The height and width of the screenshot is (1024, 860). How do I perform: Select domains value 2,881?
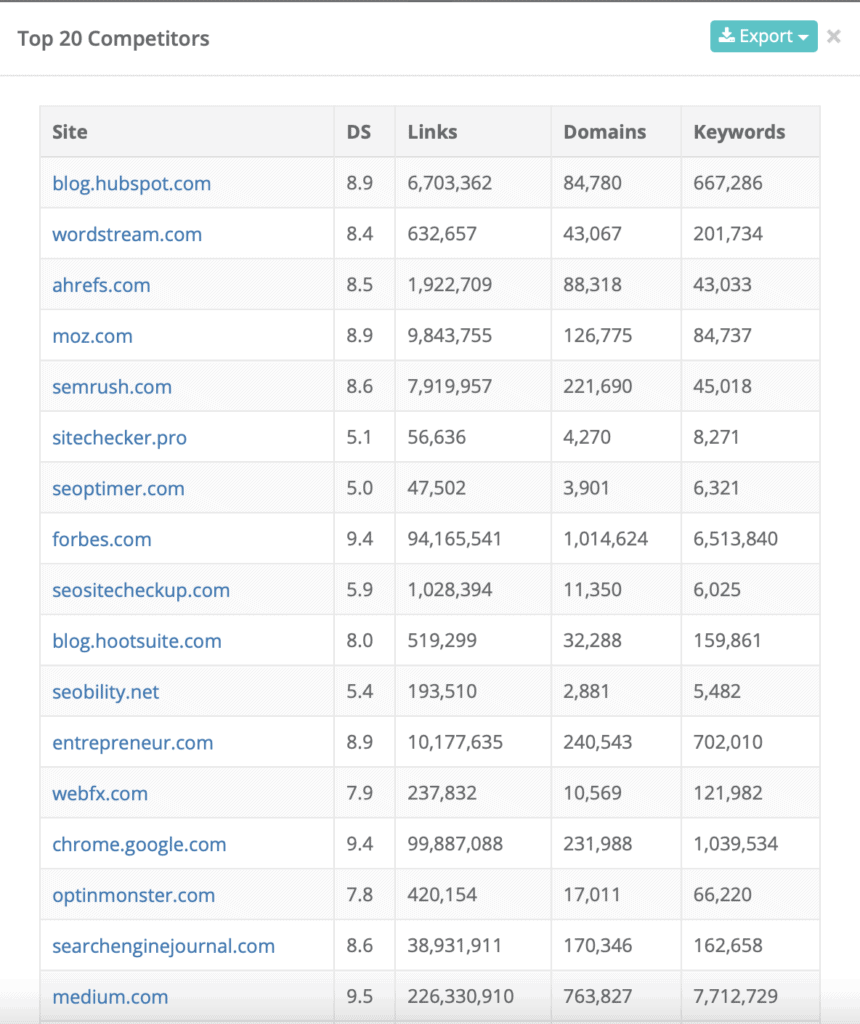(586, 692)
